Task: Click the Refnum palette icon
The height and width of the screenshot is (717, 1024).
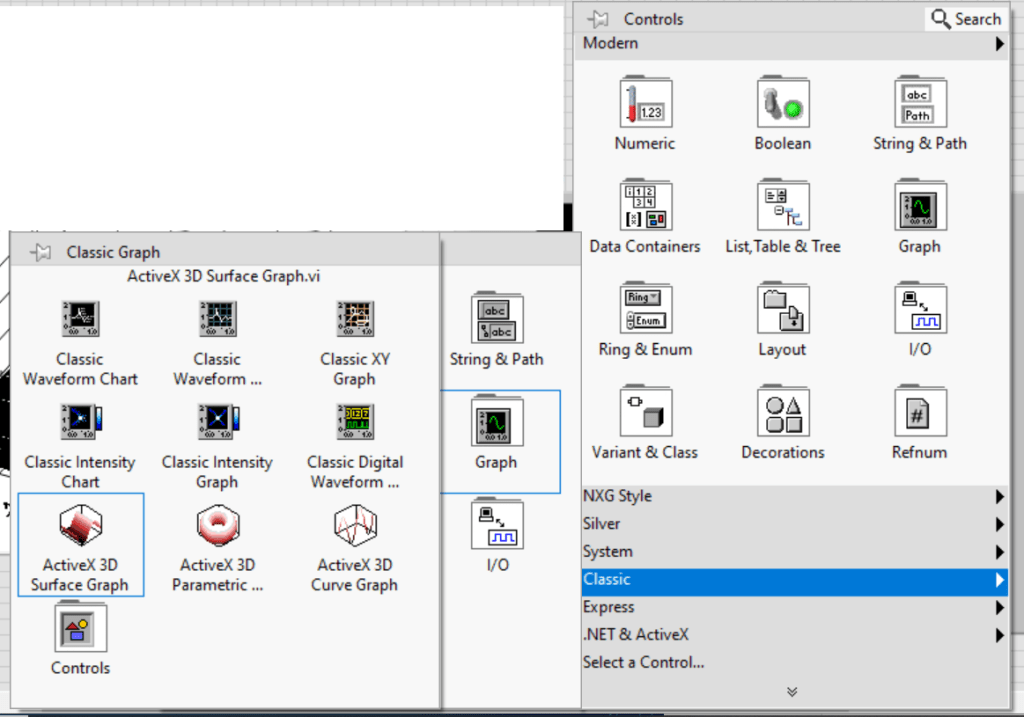Action: point(919,411)
